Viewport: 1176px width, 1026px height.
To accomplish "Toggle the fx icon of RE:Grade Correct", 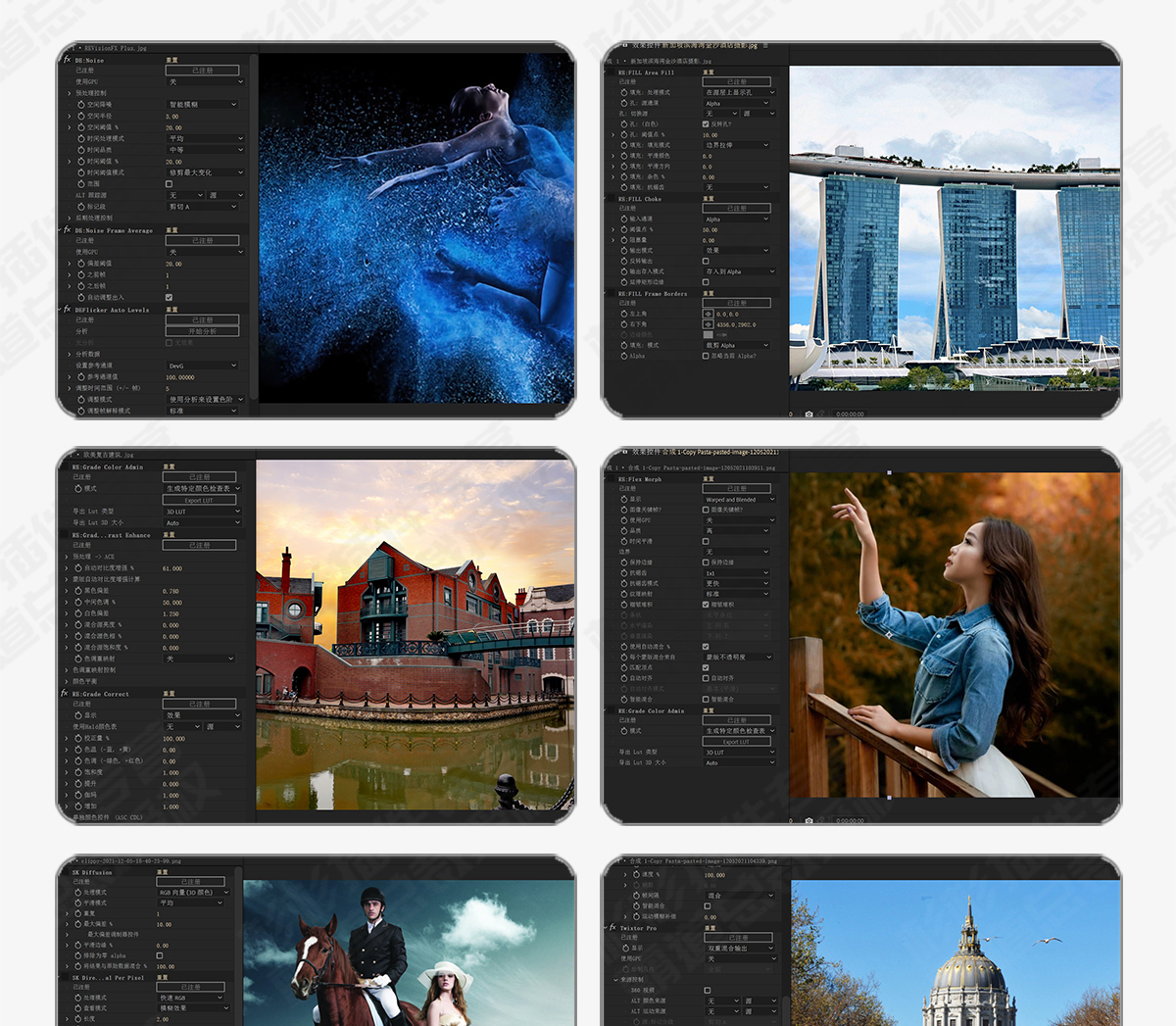I will pyautogui.click(x=65, y=694).
